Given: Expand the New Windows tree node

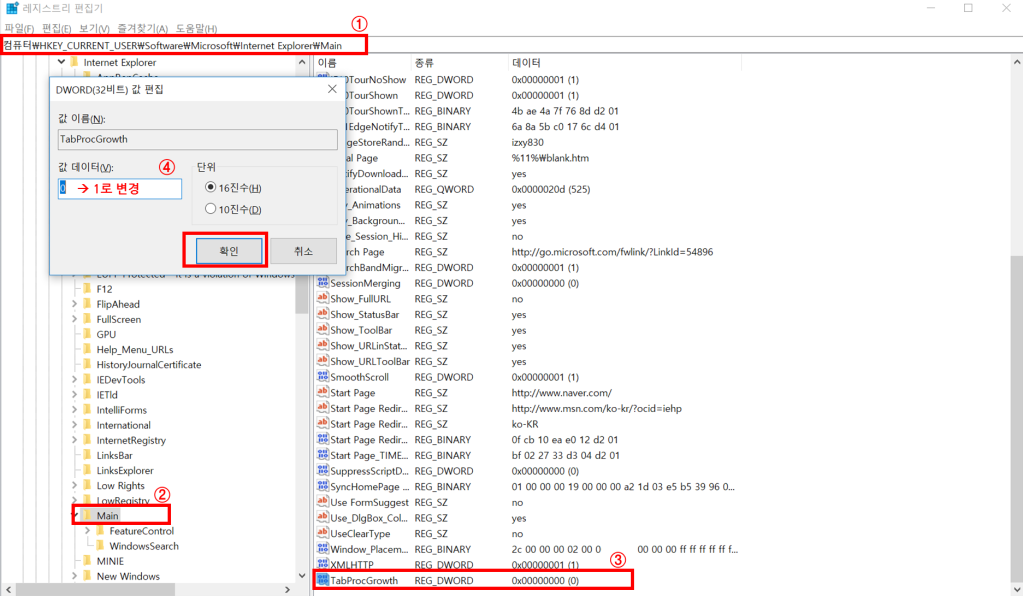Looking at the screenshot, I should [74, 576].
